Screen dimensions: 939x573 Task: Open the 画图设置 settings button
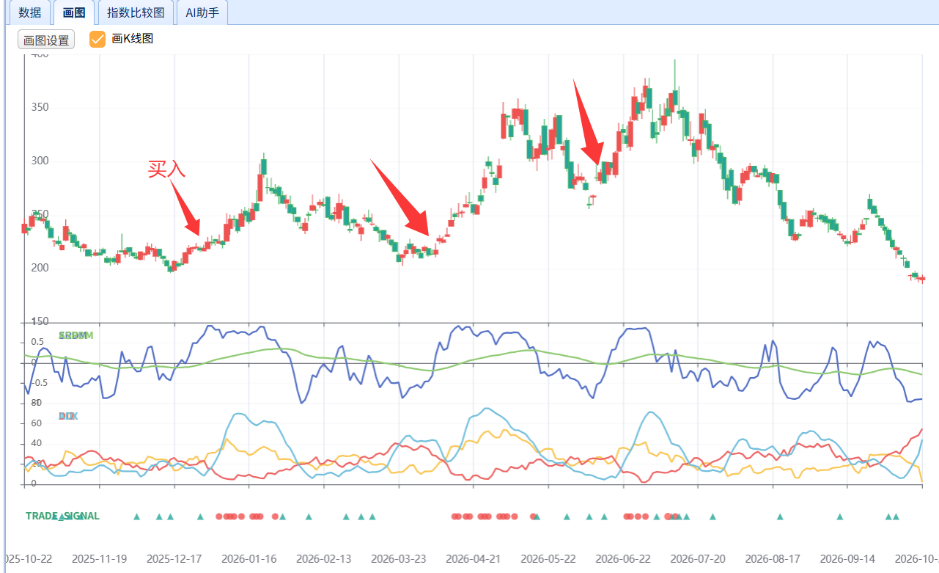point(46,40)
